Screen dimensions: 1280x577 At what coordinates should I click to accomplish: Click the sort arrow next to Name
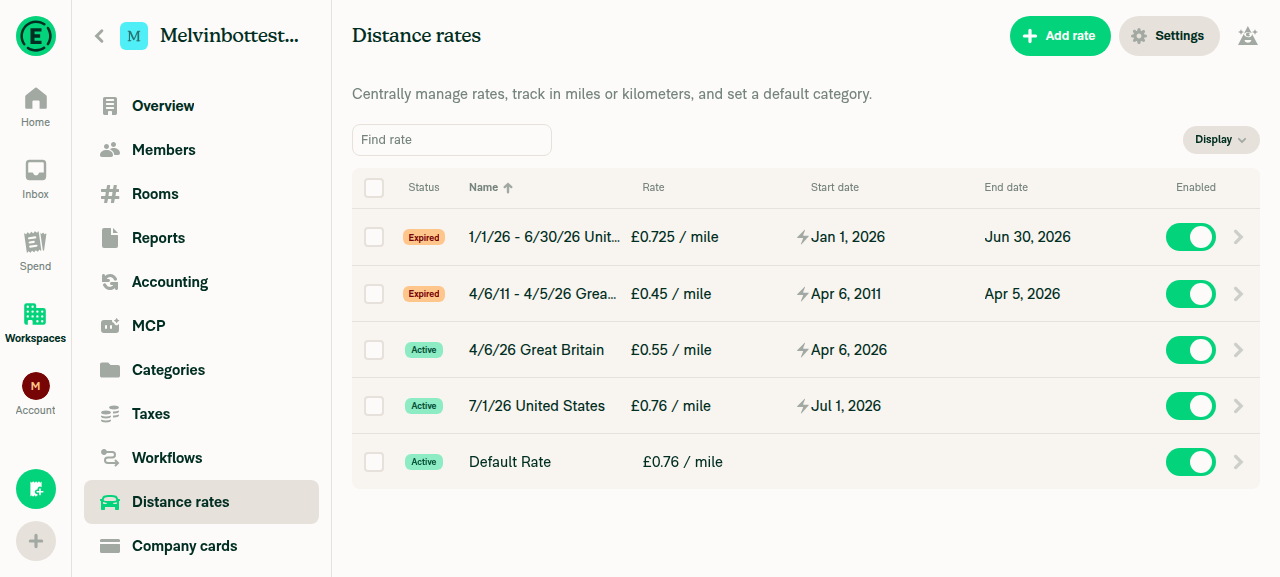[508, 188]
